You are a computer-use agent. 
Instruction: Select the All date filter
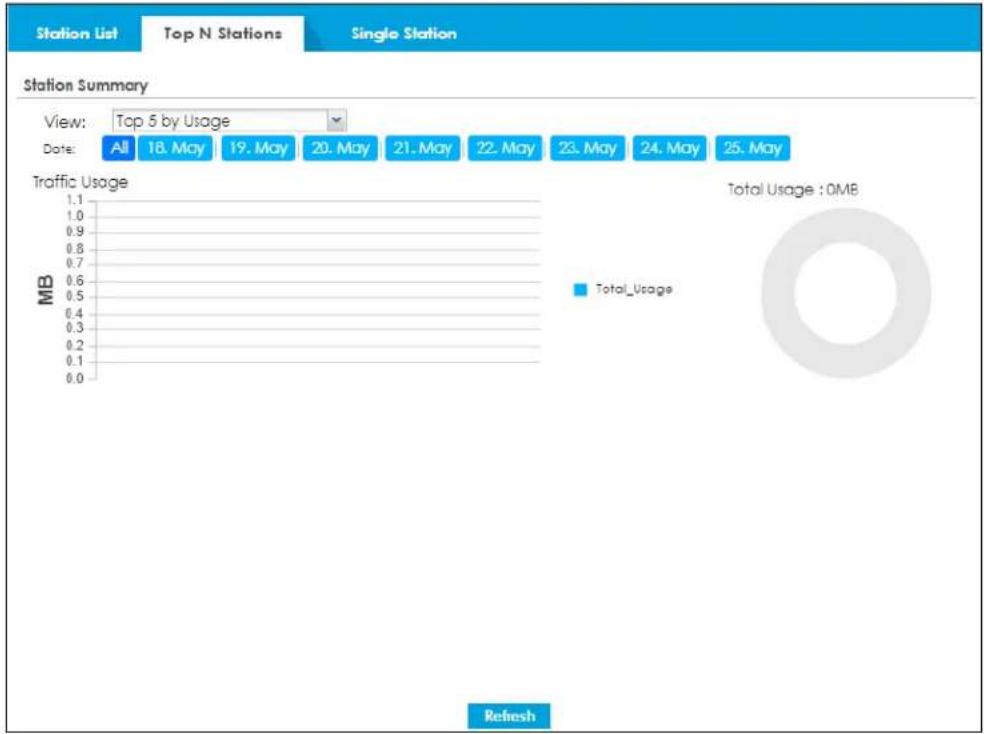click(119, 148)
